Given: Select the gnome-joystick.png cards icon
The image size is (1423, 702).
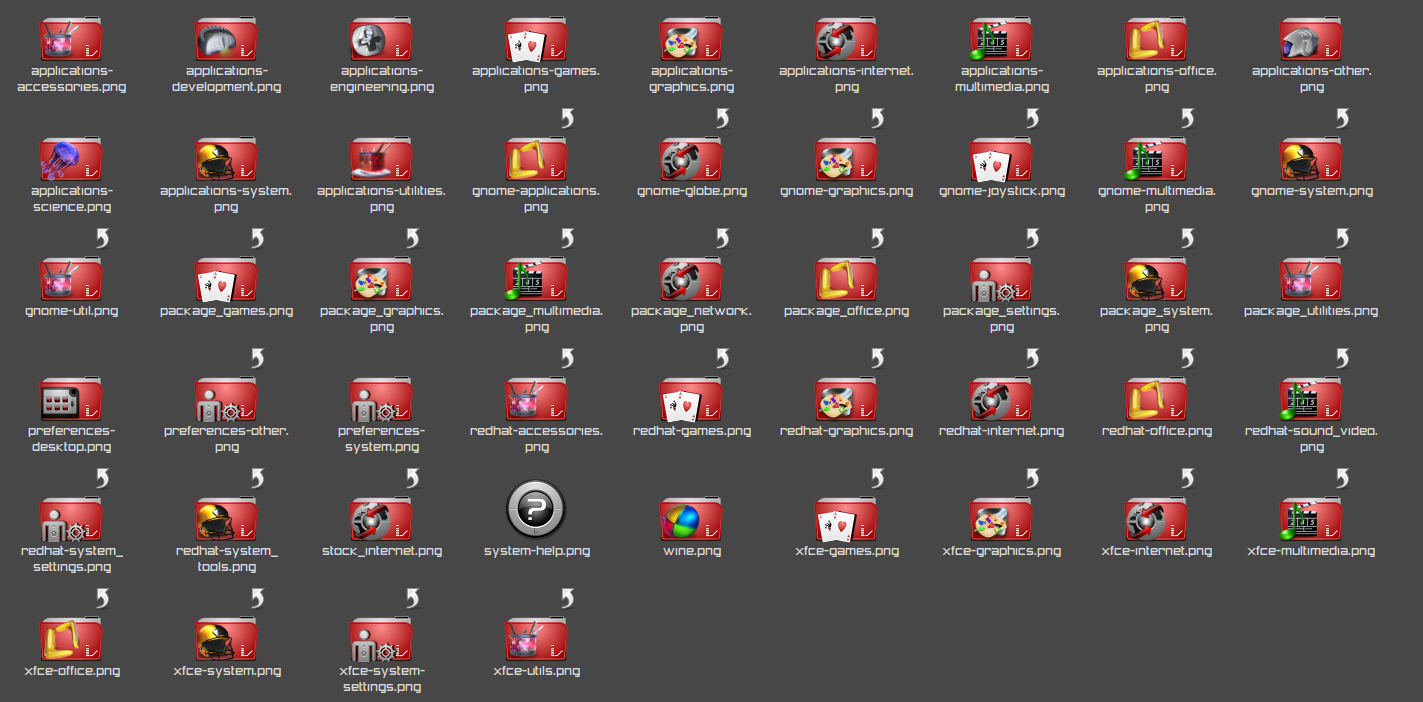Looking at the screenshot, I should point(1001,160).
